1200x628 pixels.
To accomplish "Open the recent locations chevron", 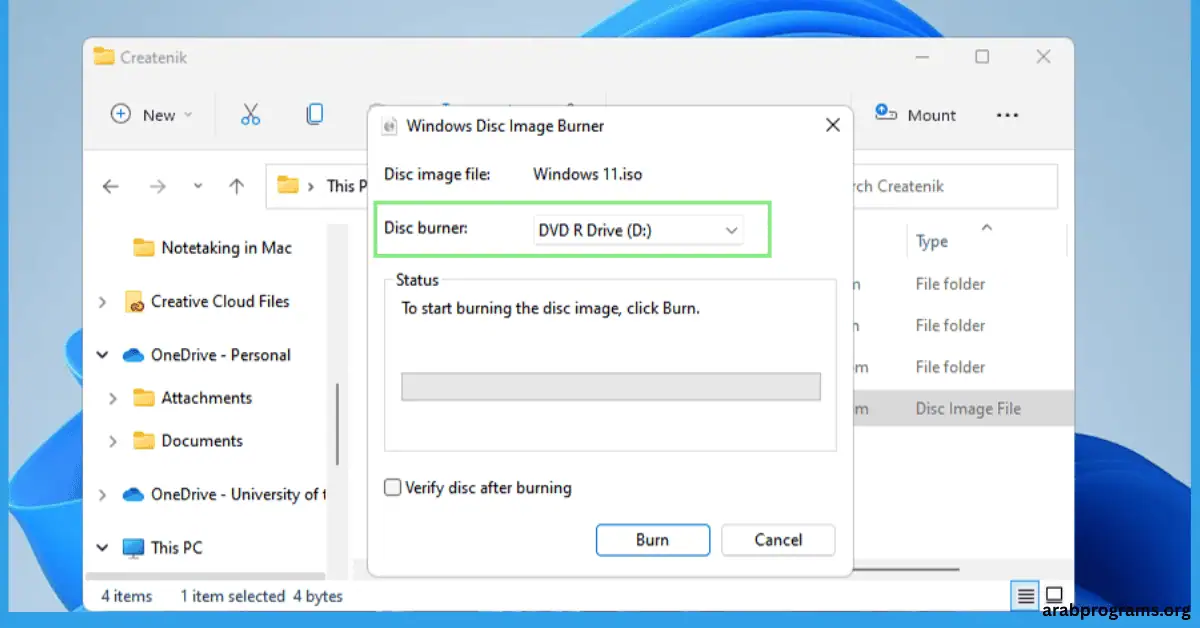I will click(197, 186).
